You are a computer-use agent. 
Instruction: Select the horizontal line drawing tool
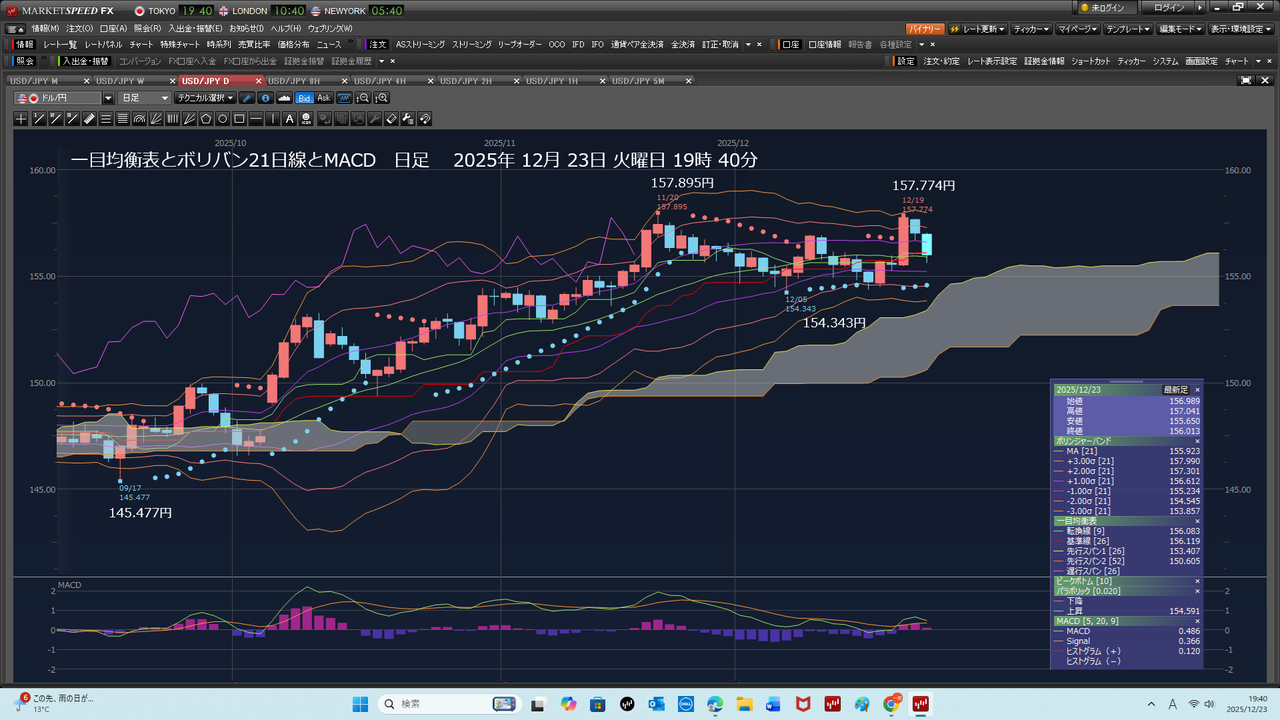256,119
